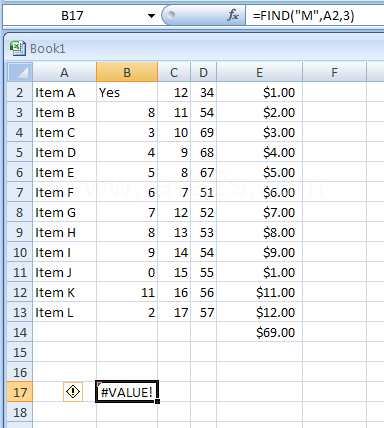Viewport: 384px width, 428px height.
Task: Click the fx Insert Function icon
Action: [233, 15]
